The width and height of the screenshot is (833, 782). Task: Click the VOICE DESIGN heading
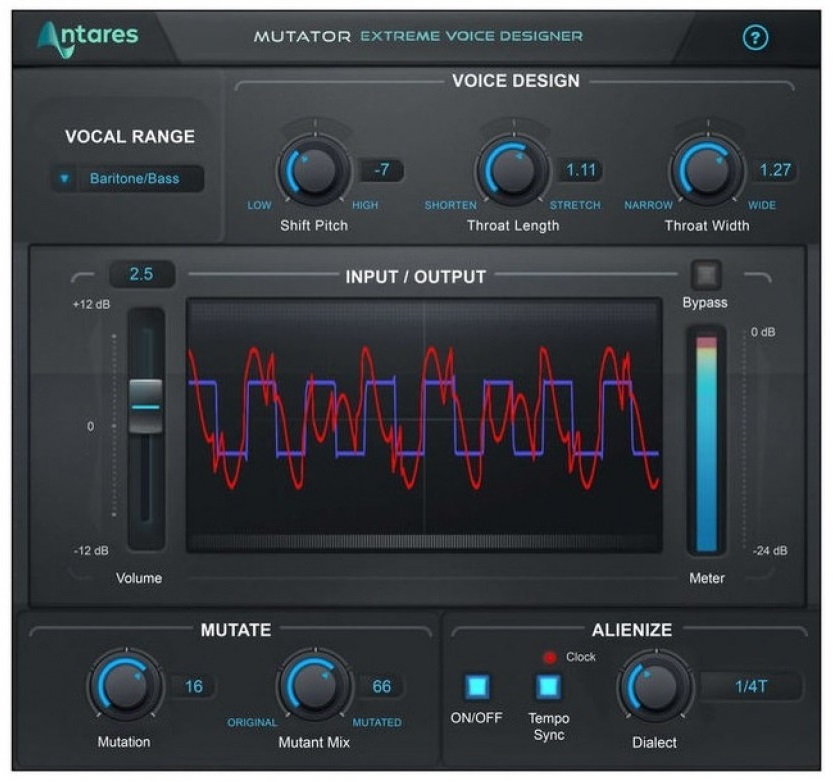click(516, 81)
